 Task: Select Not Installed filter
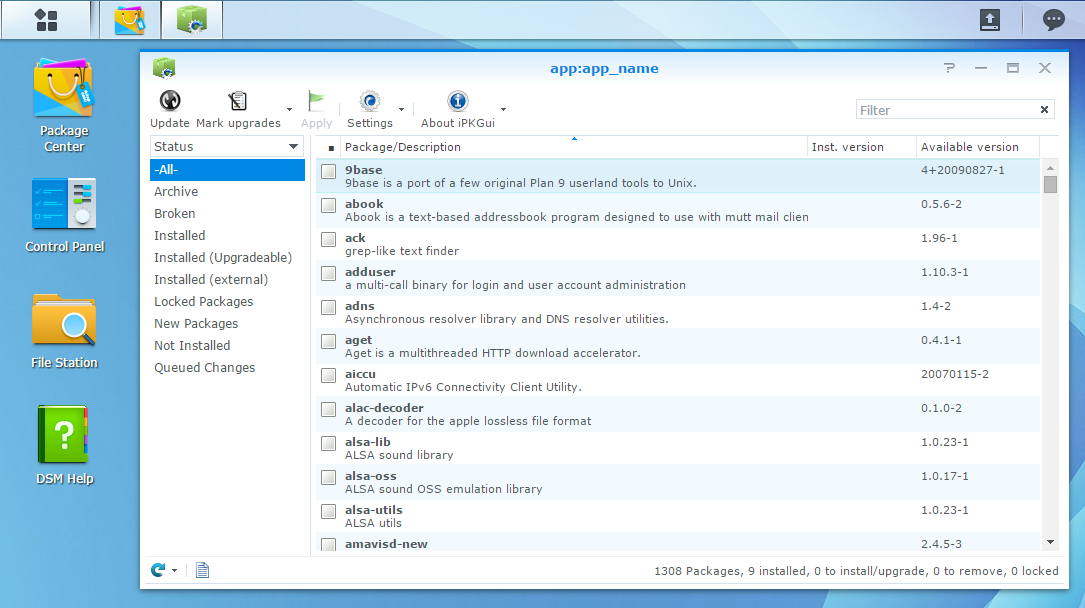(227, 345)
